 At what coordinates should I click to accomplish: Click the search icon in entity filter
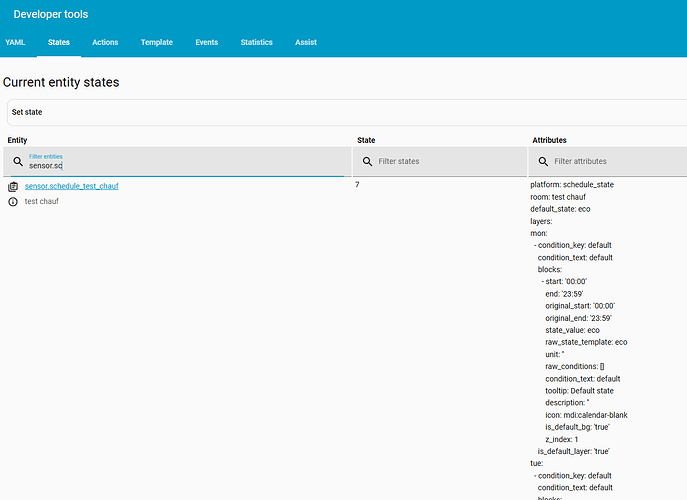click(18, 162)
